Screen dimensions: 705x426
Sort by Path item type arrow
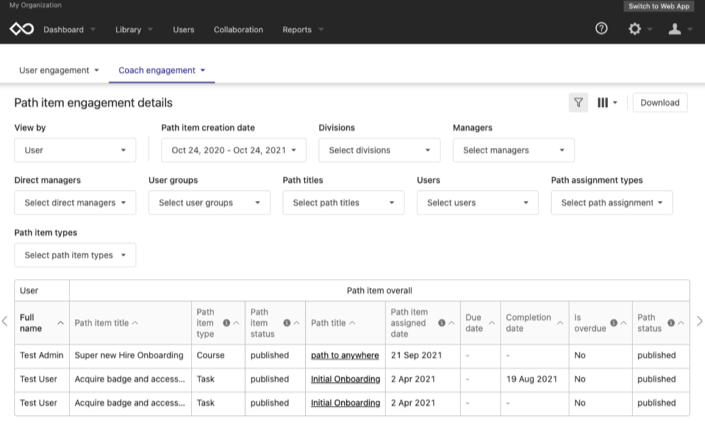tap(236, 323)
